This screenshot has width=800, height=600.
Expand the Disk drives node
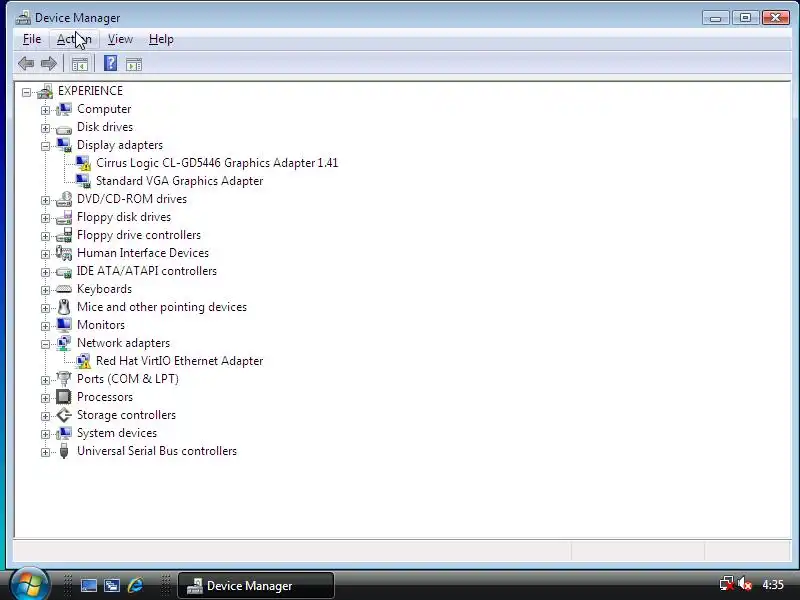[x=45, y=128]
